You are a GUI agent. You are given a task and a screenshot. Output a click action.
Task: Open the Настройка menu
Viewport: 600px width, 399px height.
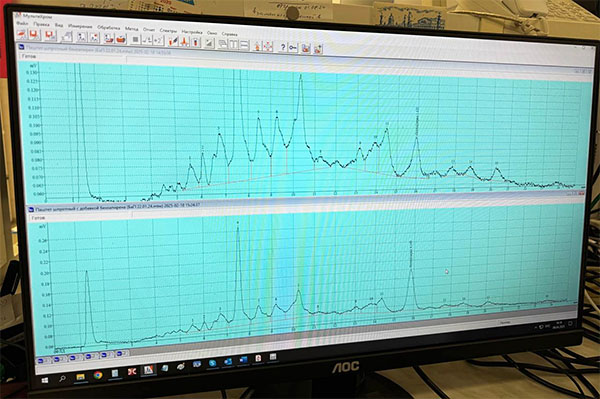click(192, 32)
